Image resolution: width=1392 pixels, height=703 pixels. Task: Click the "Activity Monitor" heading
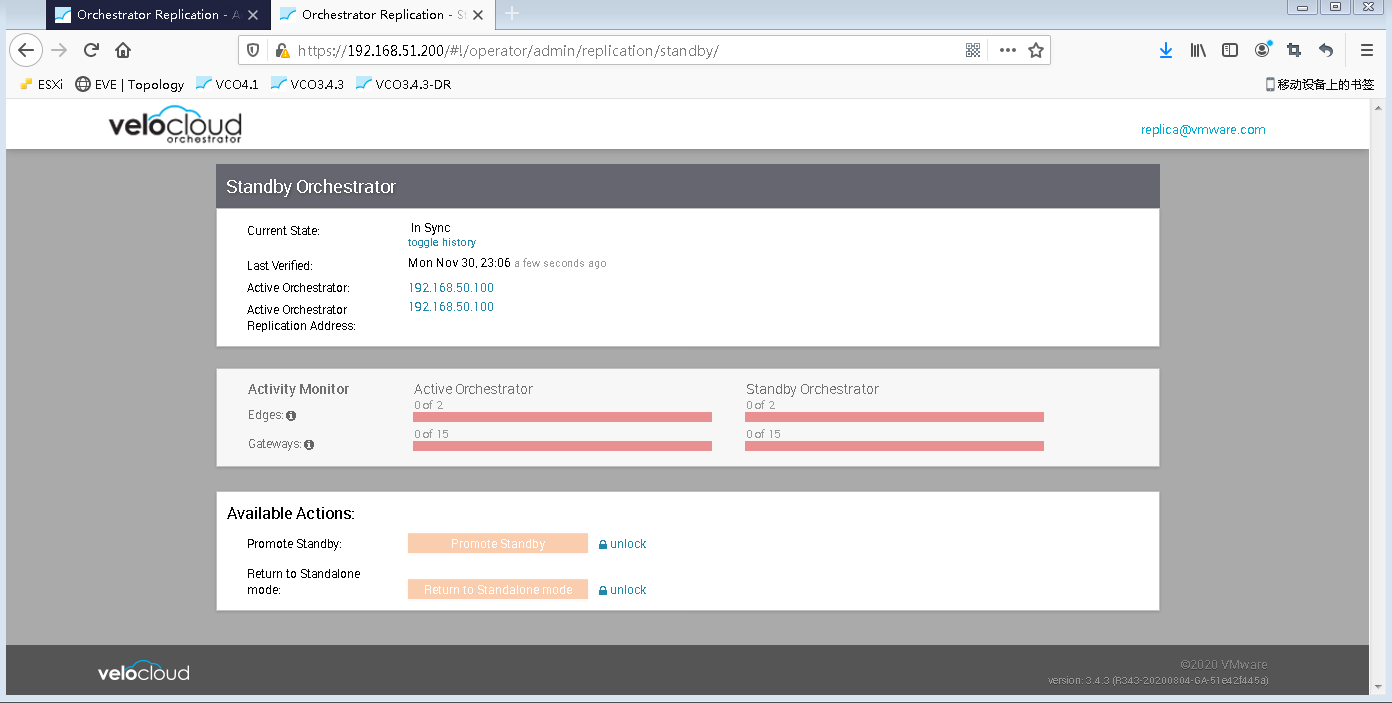[299, 389]
